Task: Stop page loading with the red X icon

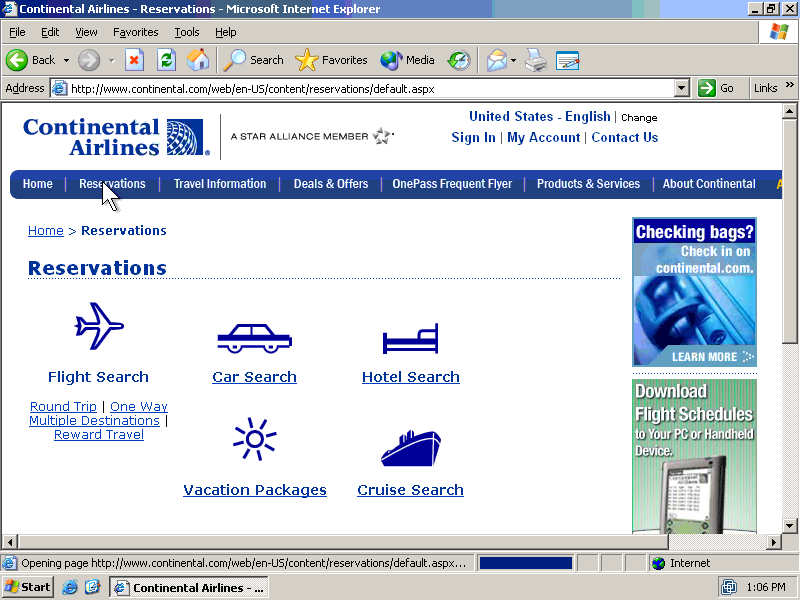Action: tap(134, 60)
